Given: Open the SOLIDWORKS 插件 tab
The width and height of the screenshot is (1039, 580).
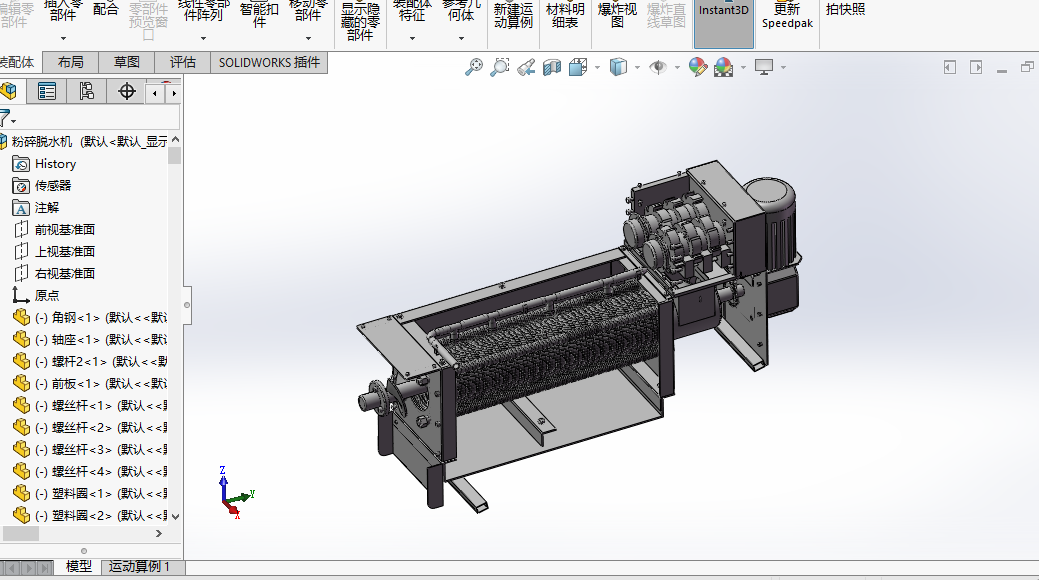Looking at the screenshot, I should tap(270, 62).
